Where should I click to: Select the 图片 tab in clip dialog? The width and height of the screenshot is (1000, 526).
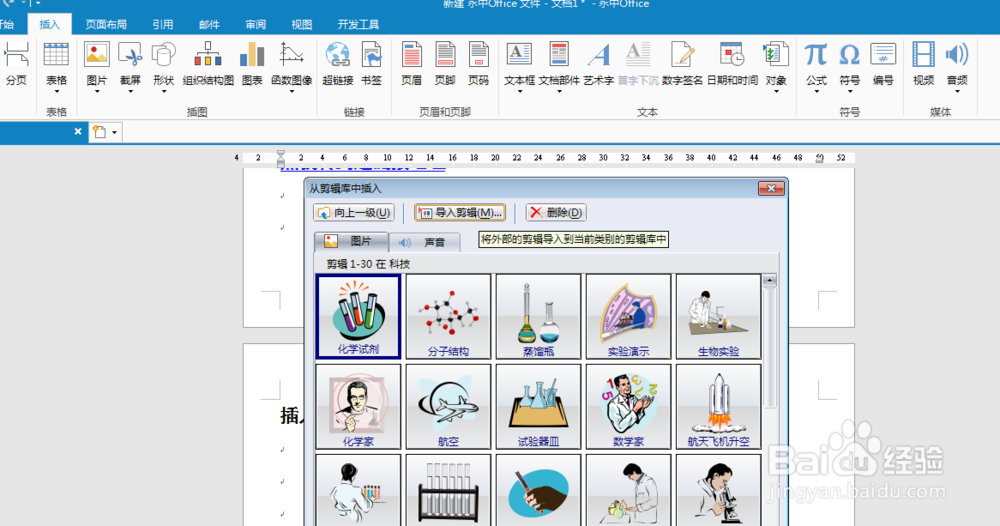point(351,242)
